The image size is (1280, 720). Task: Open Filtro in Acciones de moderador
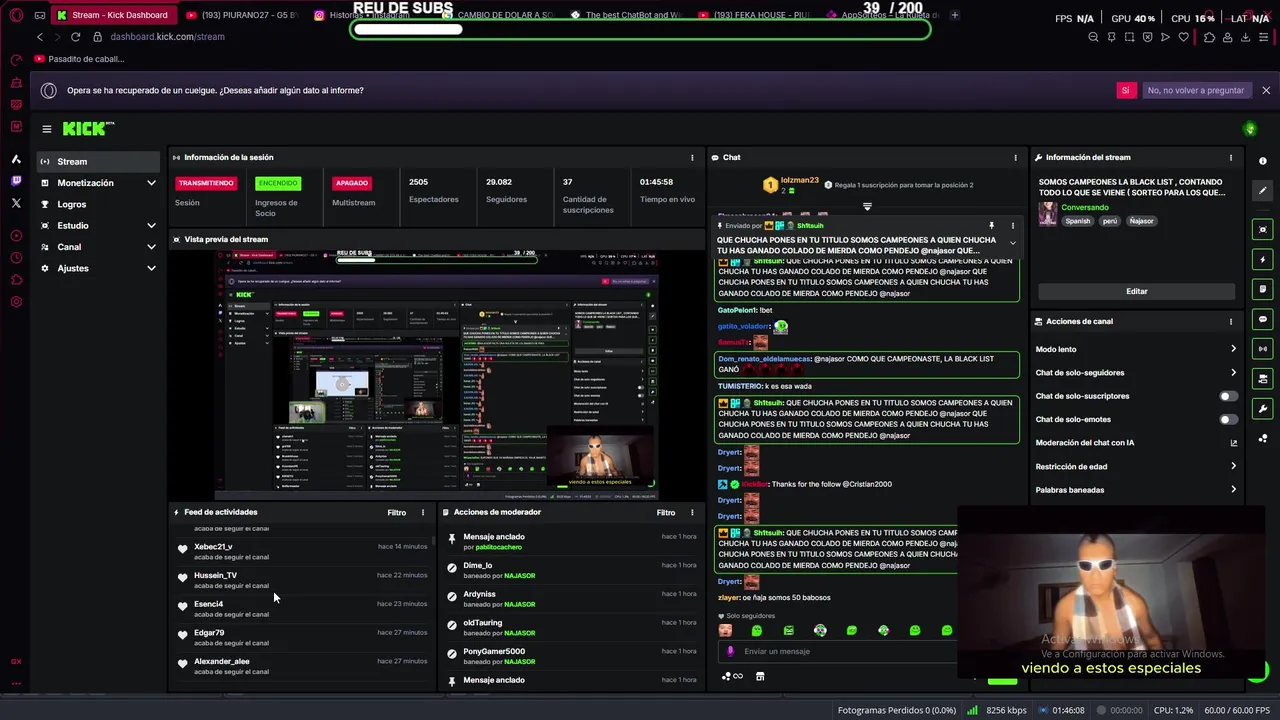click(x=666, y=512)
